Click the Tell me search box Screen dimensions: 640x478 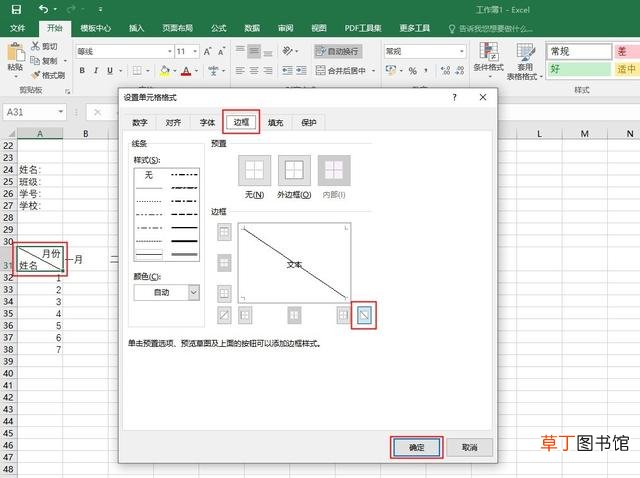(491, 28)
